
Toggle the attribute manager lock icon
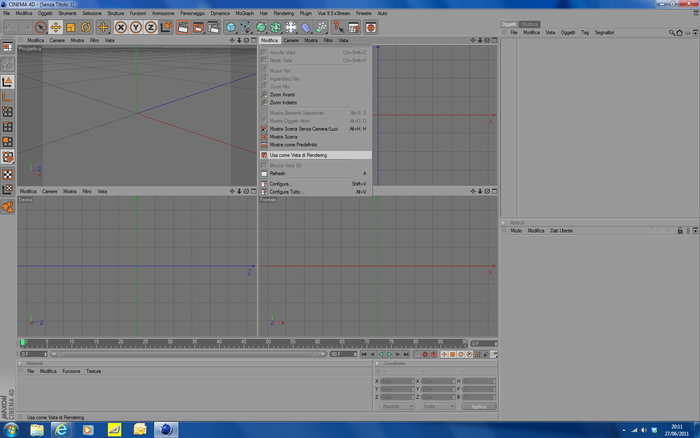pyautogui.click(x=680, y=231)
